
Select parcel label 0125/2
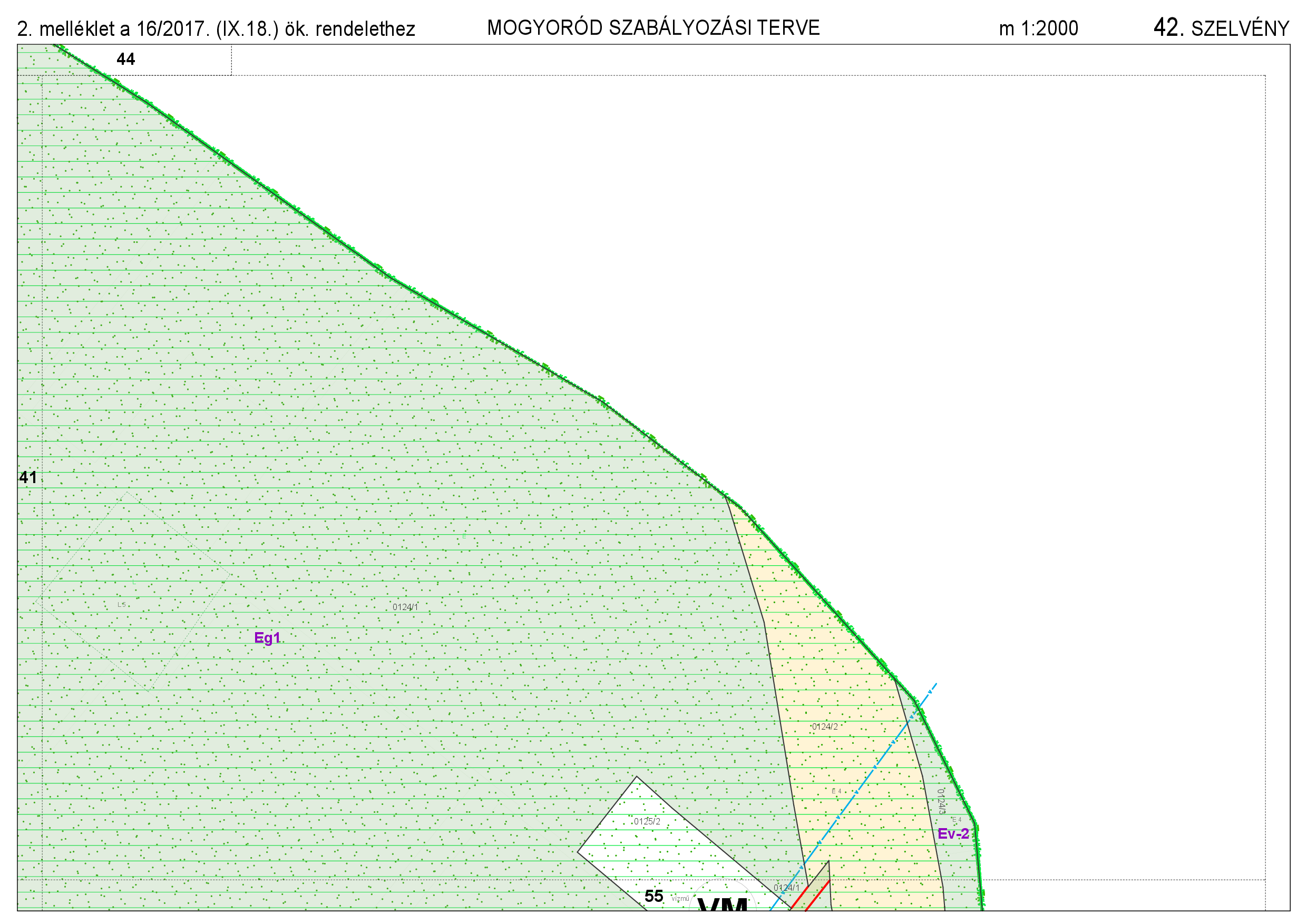pyautogui.click(x=647, y=822)
